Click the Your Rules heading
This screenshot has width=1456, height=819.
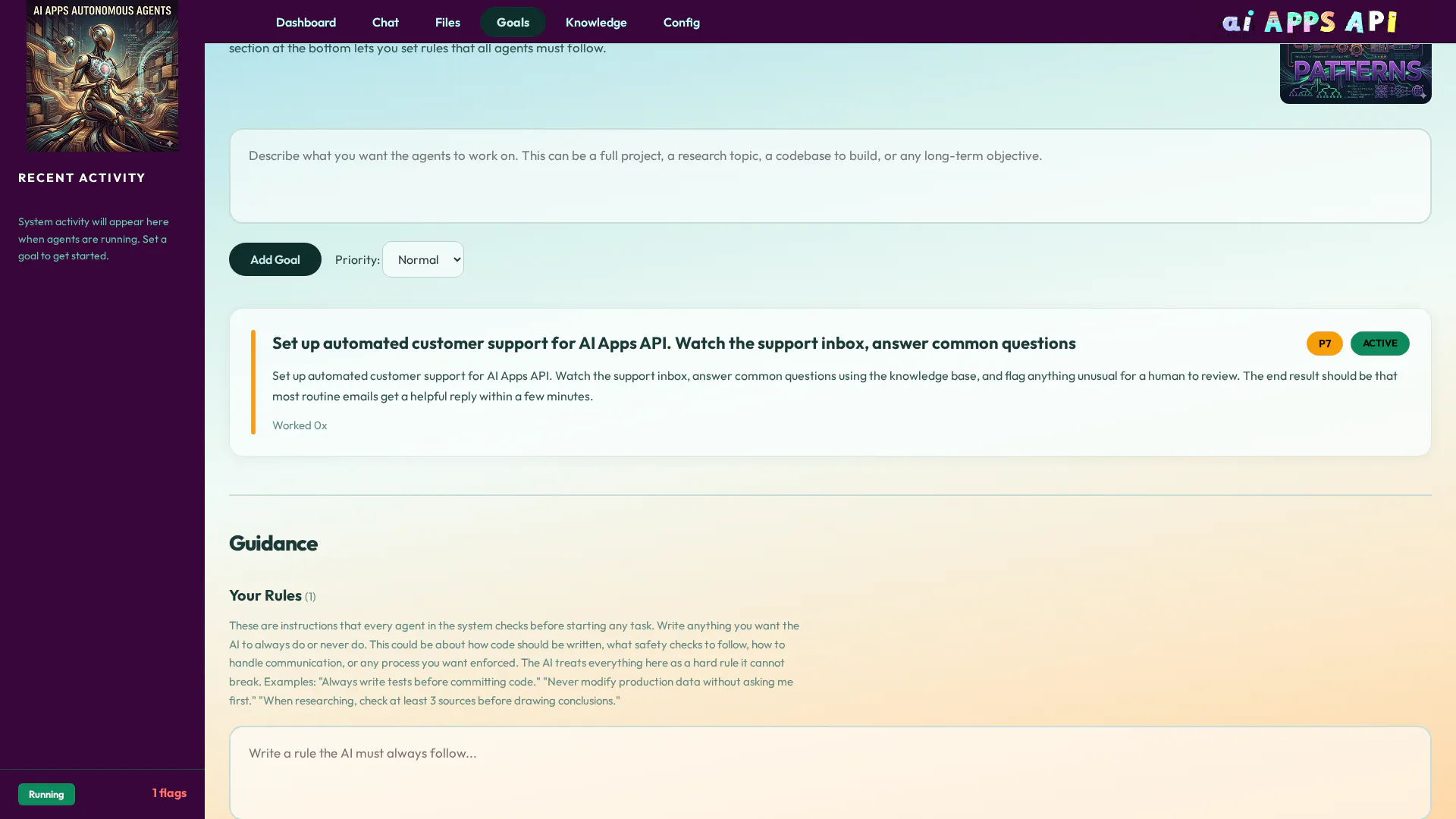(265, 595)
